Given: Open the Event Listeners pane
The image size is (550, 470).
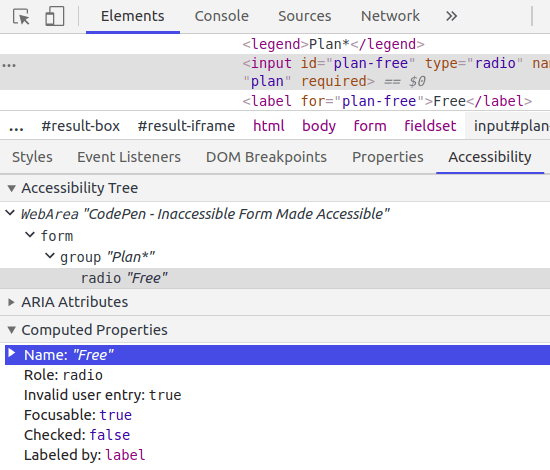Looking at the screenshot, I should [129, 157].
